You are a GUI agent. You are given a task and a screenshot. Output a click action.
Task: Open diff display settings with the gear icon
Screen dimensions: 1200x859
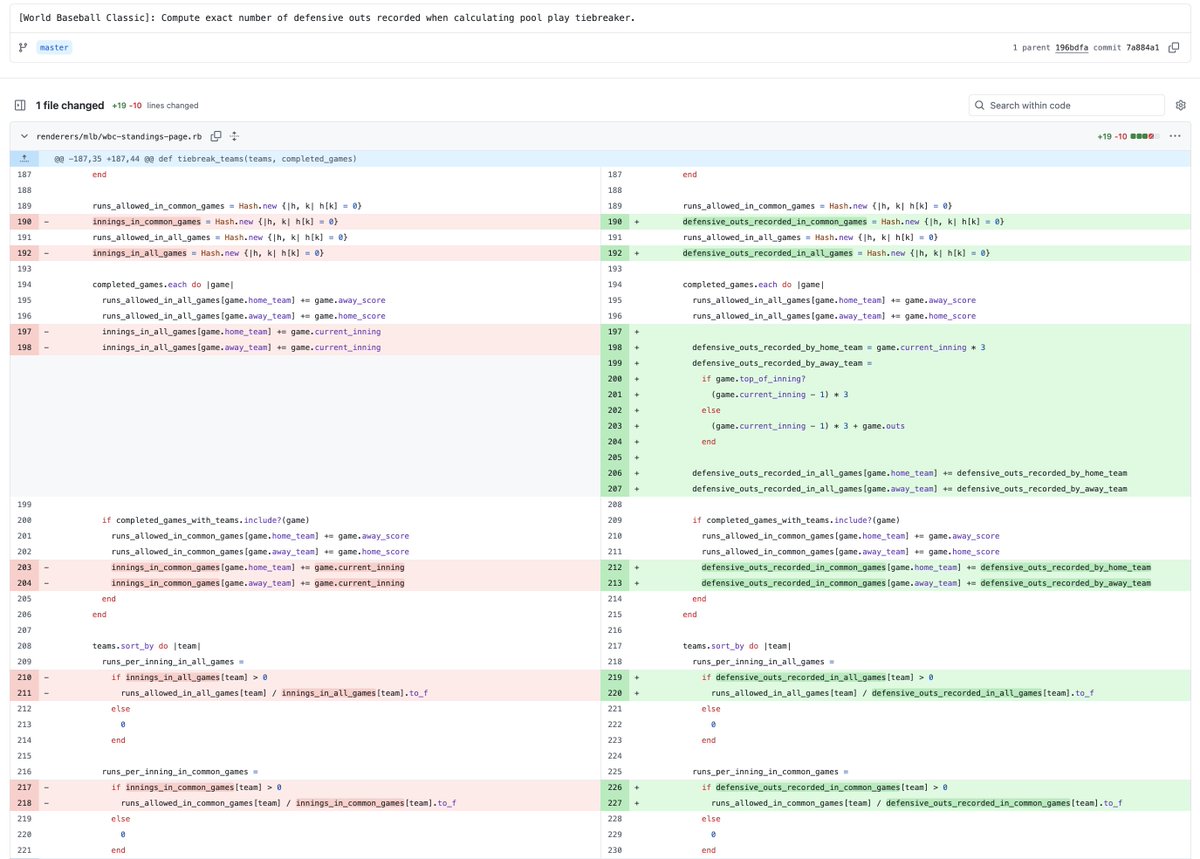1180,104
